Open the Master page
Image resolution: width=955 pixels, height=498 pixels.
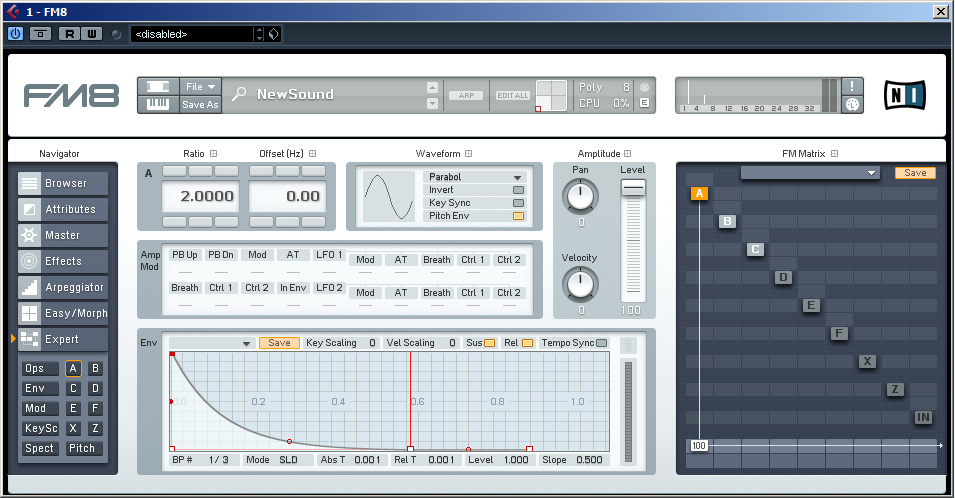tap(63, 235)
